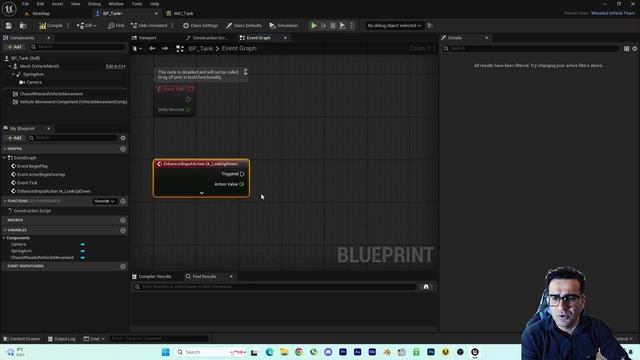Switch to the IMC_Tank tab
This screenshot has width=640, height=360.
tap(184, 13)
